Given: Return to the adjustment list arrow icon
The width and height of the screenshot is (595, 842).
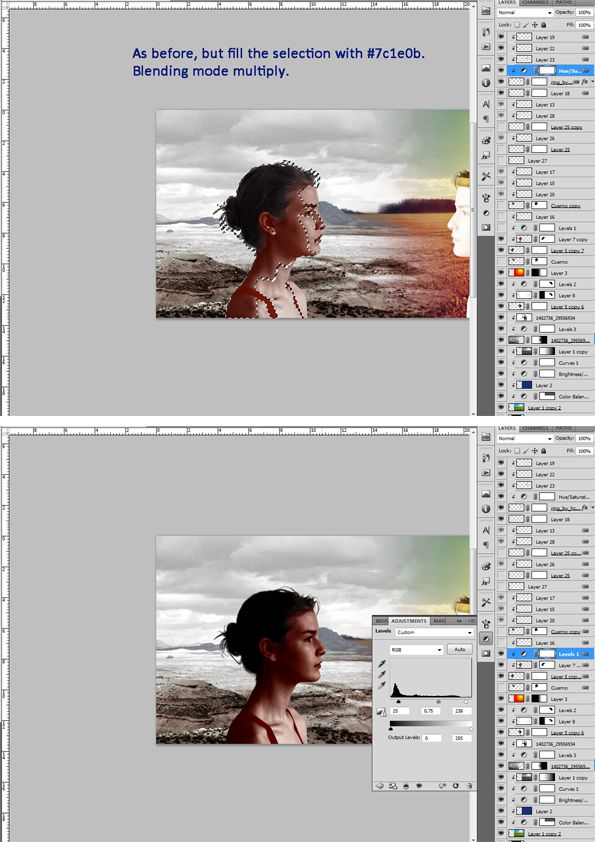Looking at the screenshot, I should point(380,786).
